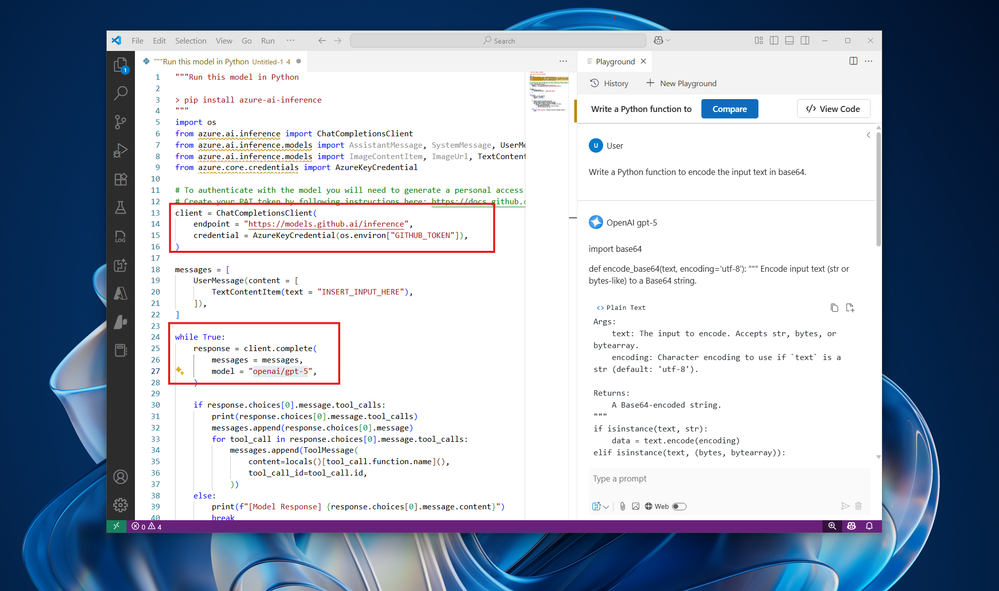
Task: Go back with the navigation arrow
Action: pyautogui.click(x=322, y=40)
